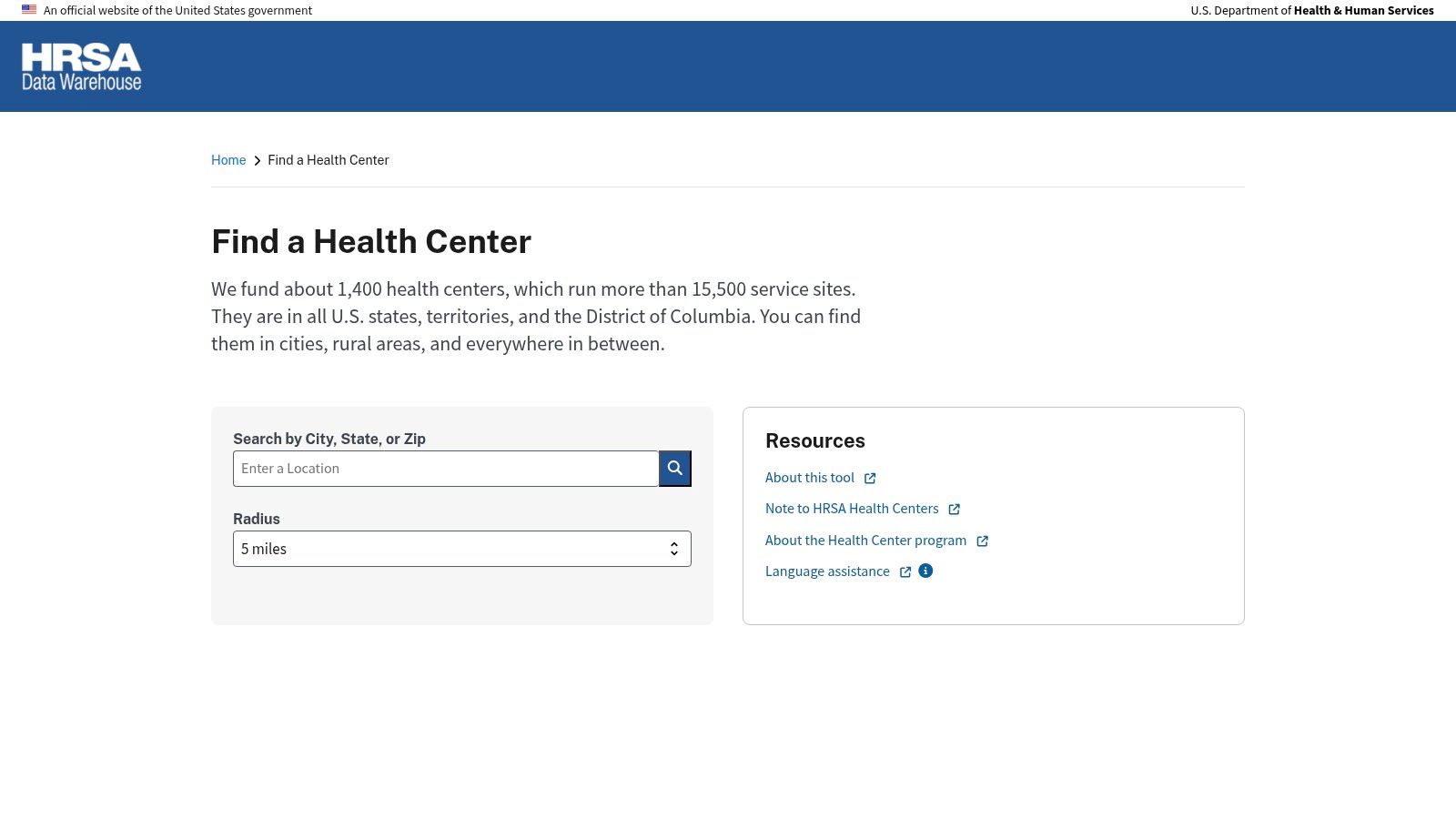Click the magnifying glass search button
Viewport: 1456px width, 819px height.
pyautogui.click(x=675, y=469)
